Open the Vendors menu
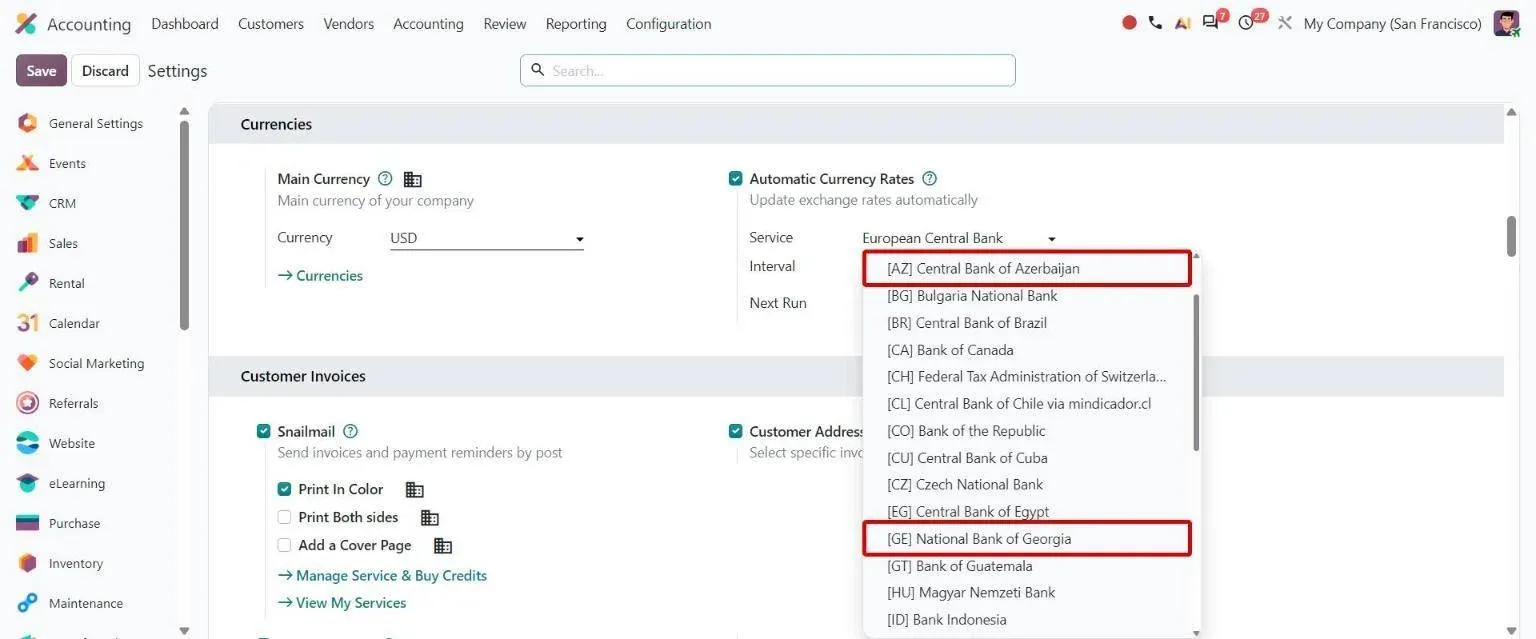This screenshot has width=1536, height=639. (x=349, y=23)
